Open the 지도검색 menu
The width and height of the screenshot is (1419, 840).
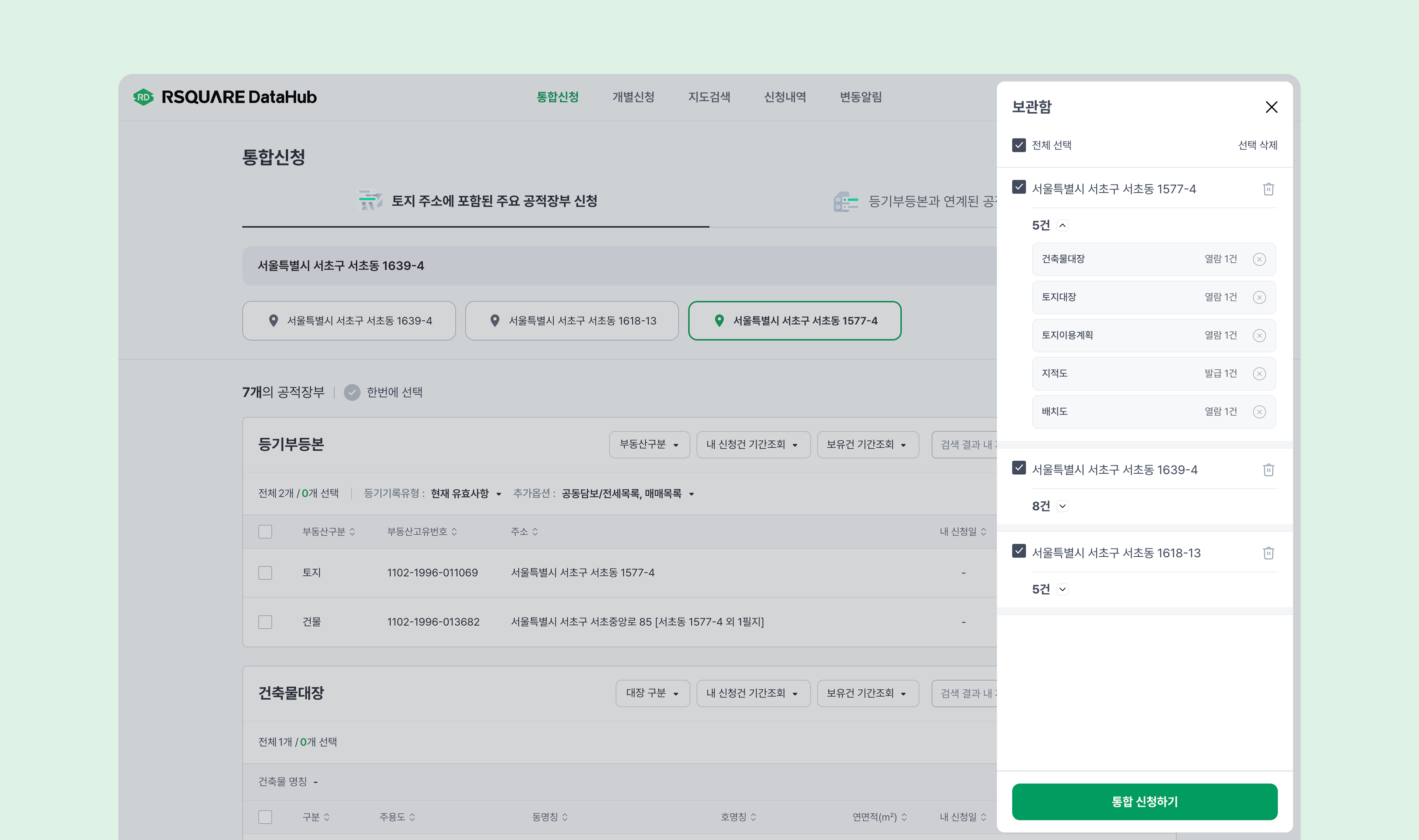tap(709, 97)
